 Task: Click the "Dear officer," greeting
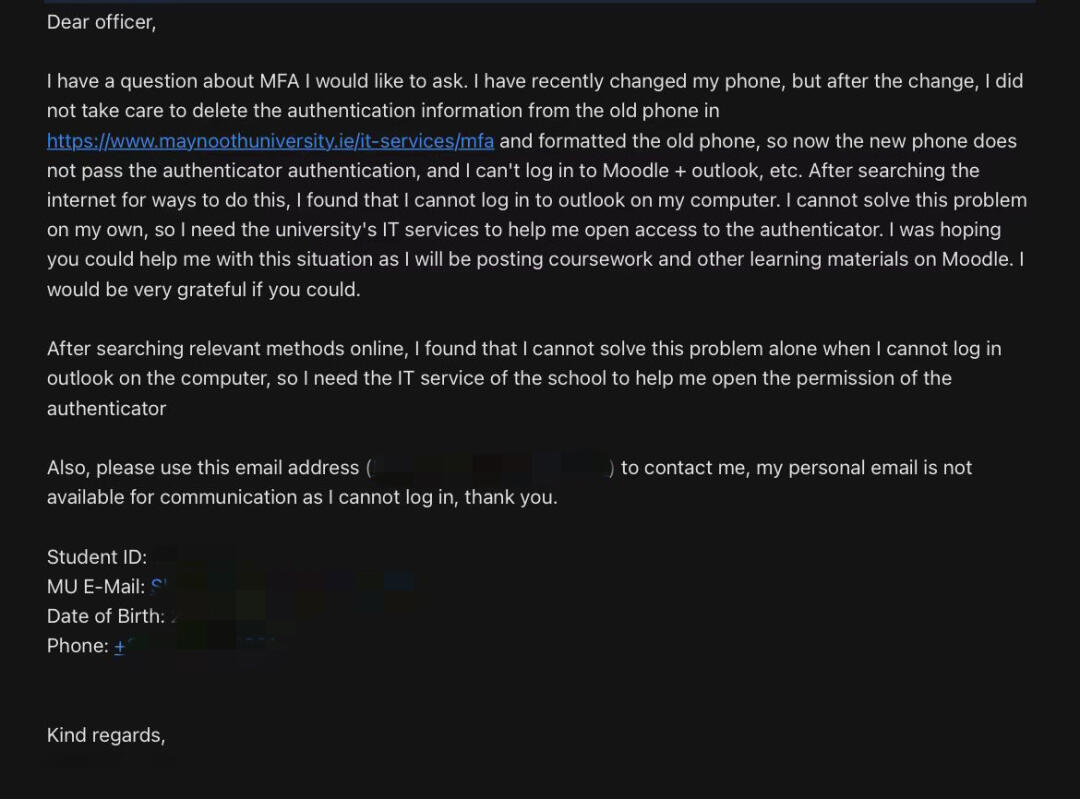(101, 22)
